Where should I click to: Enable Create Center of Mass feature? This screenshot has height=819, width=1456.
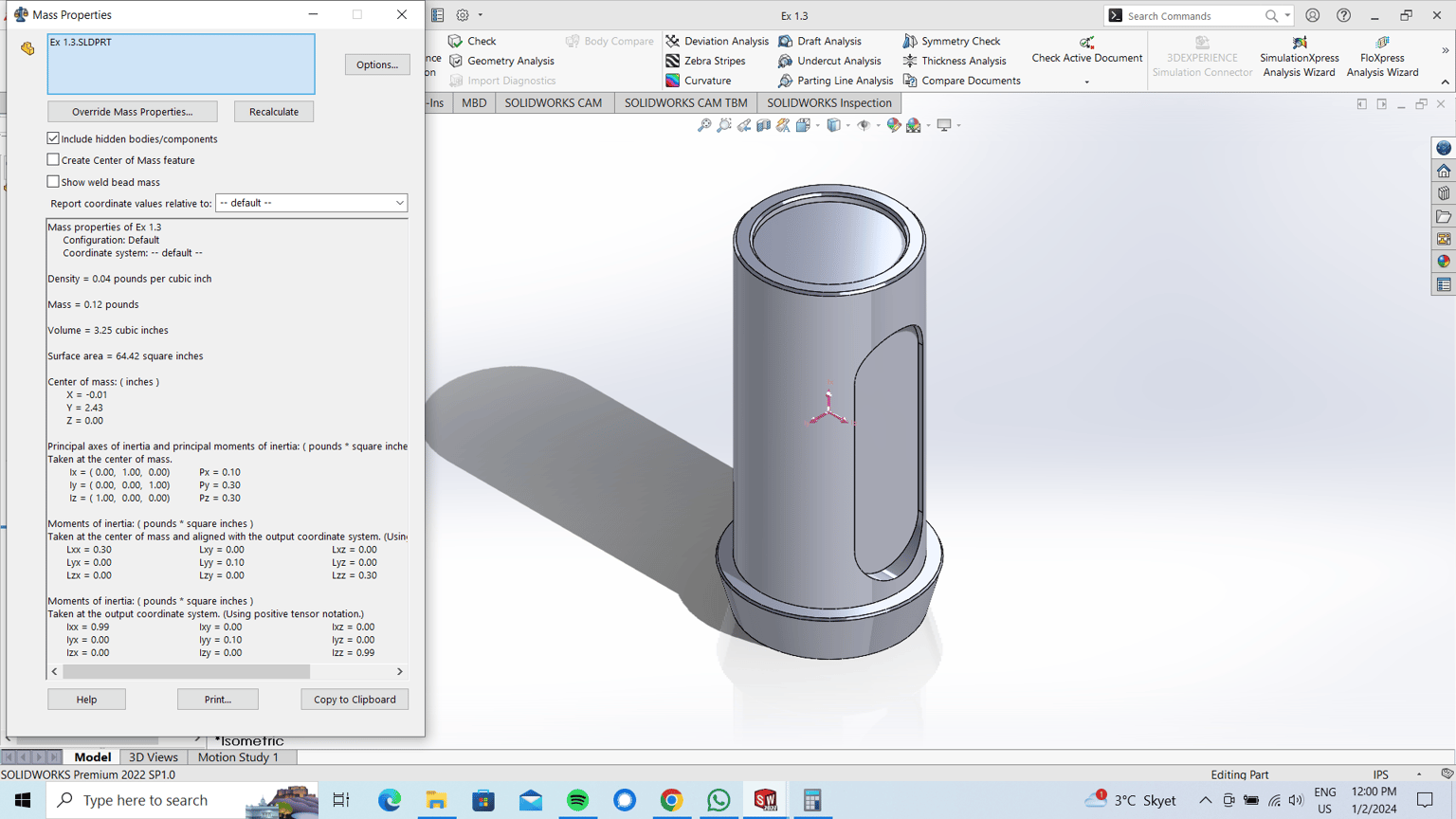point(53,160)
